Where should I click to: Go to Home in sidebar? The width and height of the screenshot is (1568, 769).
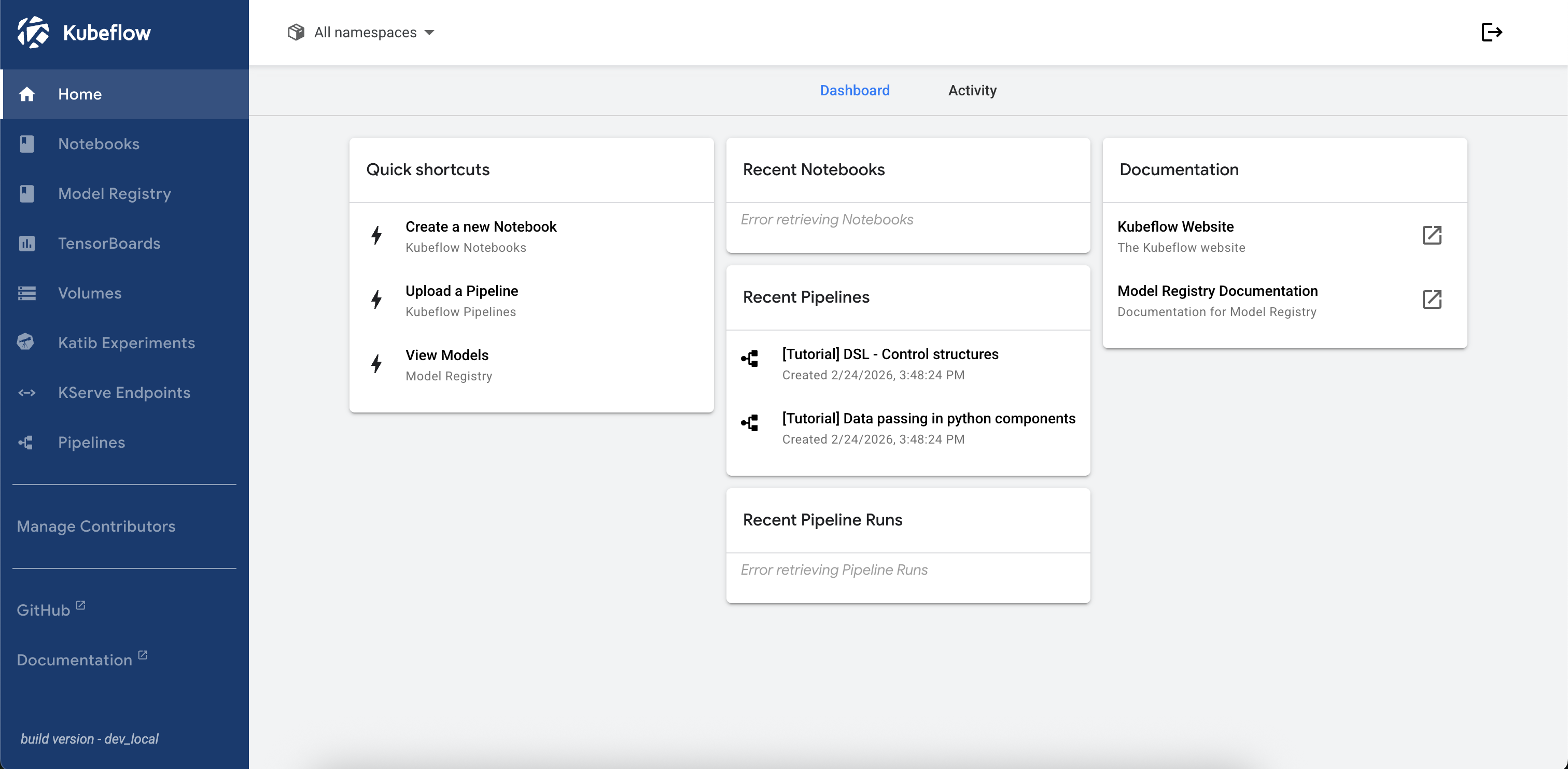point(124,94)
